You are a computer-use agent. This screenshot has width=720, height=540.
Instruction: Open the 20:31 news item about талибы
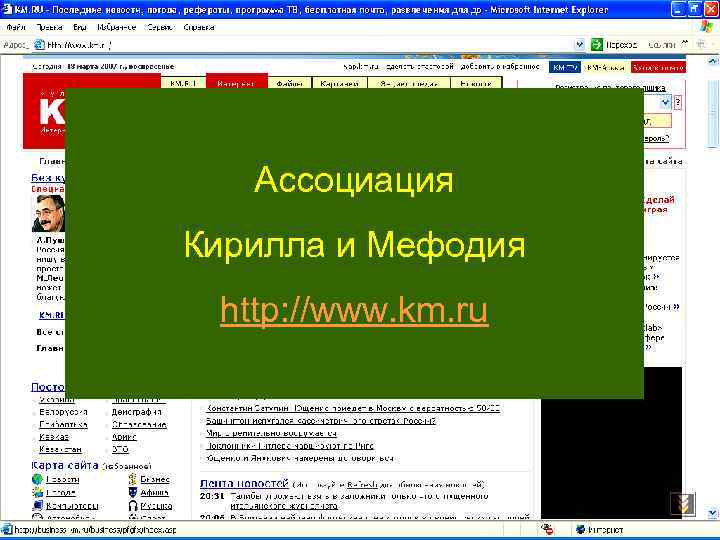359,501
